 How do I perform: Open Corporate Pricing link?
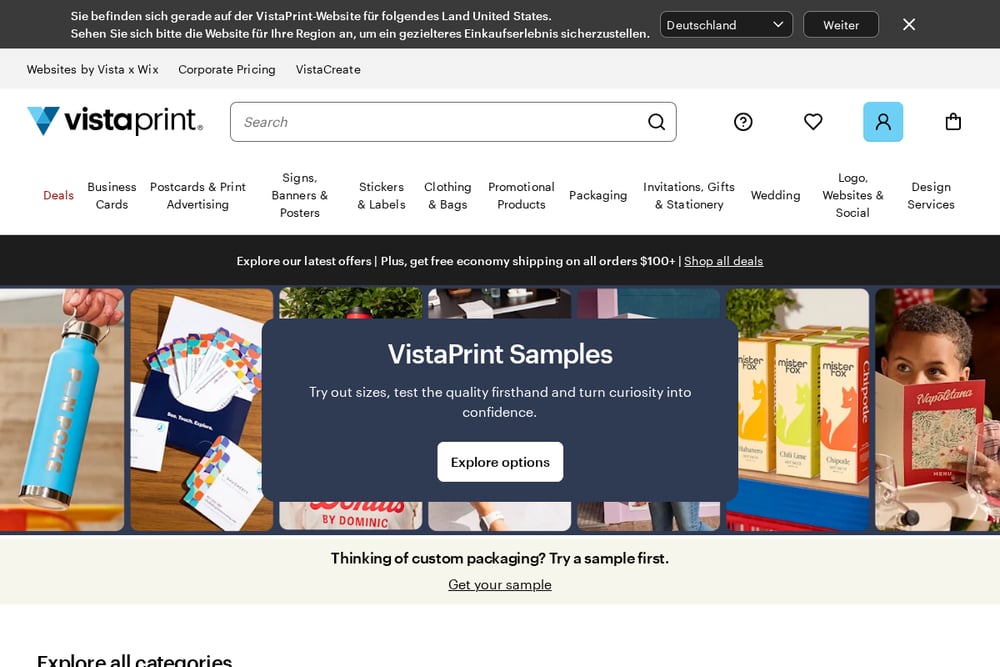[227, 70]
